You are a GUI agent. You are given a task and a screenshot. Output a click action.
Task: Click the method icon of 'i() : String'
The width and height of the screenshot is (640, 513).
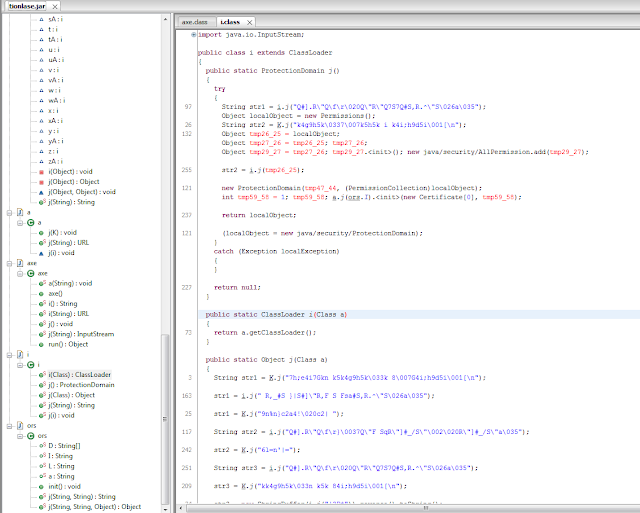(42, 304)
